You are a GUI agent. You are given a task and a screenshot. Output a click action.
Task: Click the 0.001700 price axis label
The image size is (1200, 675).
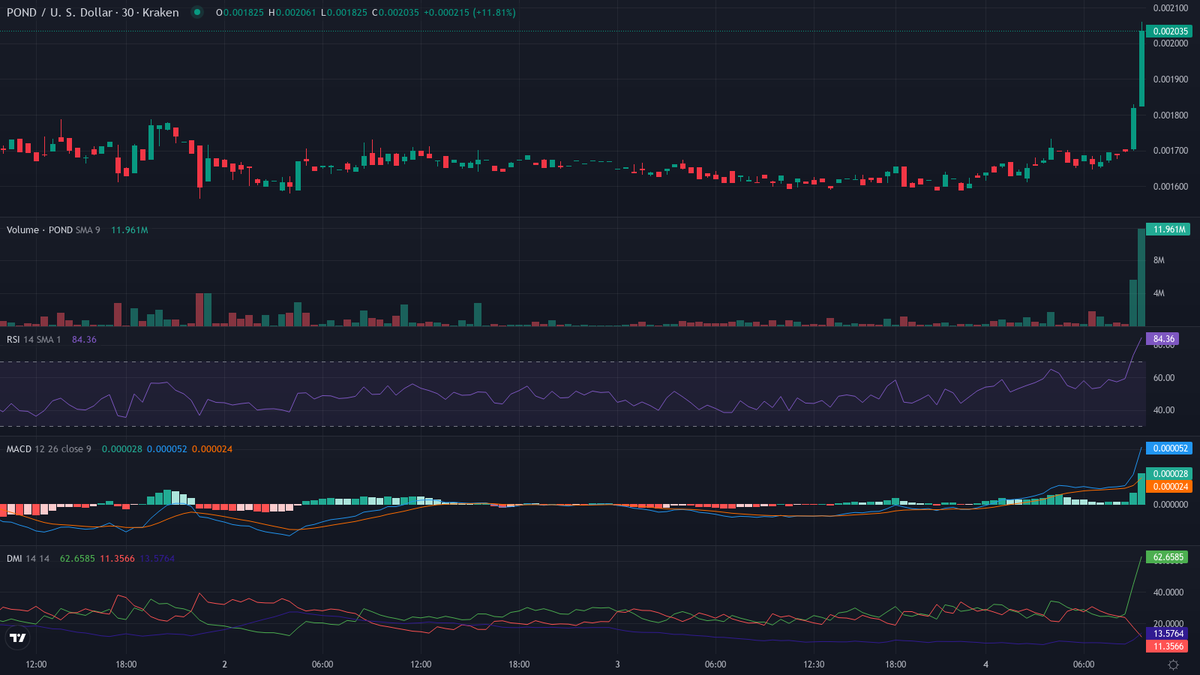pyautogui.click(x=1170, y=151)
